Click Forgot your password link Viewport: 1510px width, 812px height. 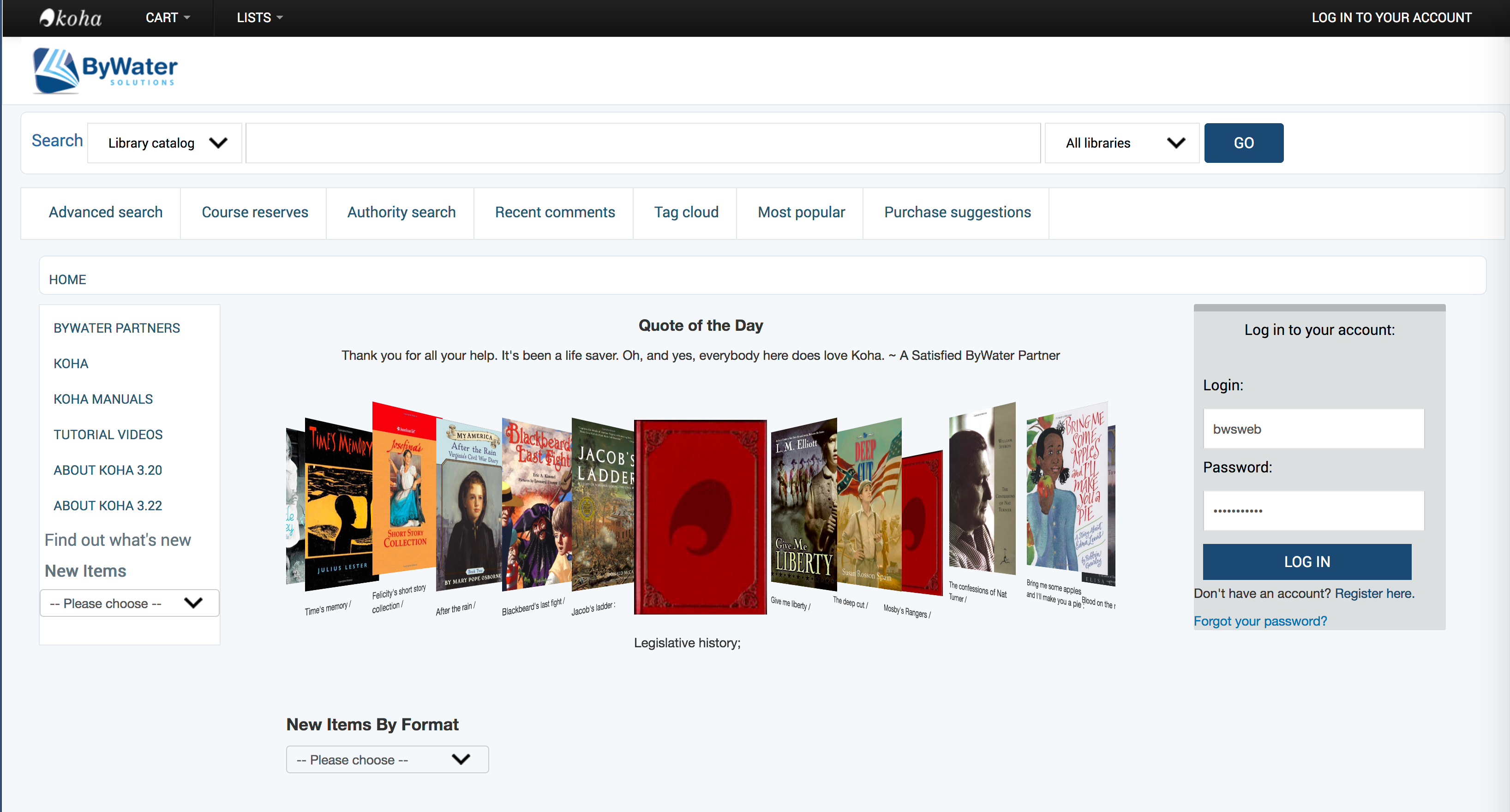1260,621
